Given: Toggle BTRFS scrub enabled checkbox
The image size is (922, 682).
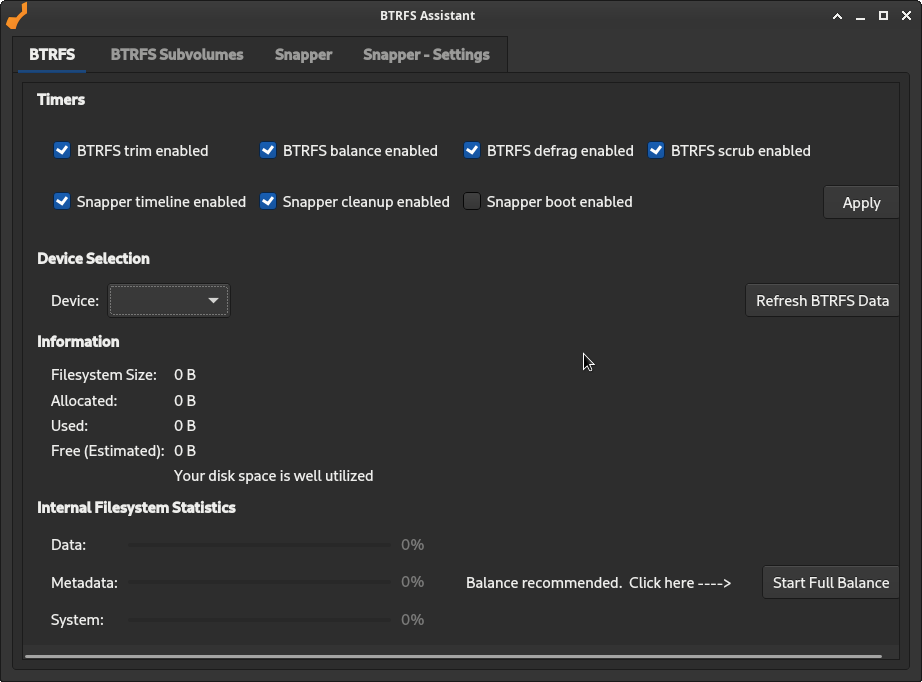Looking at the screenshot, I should pos(656,151).
